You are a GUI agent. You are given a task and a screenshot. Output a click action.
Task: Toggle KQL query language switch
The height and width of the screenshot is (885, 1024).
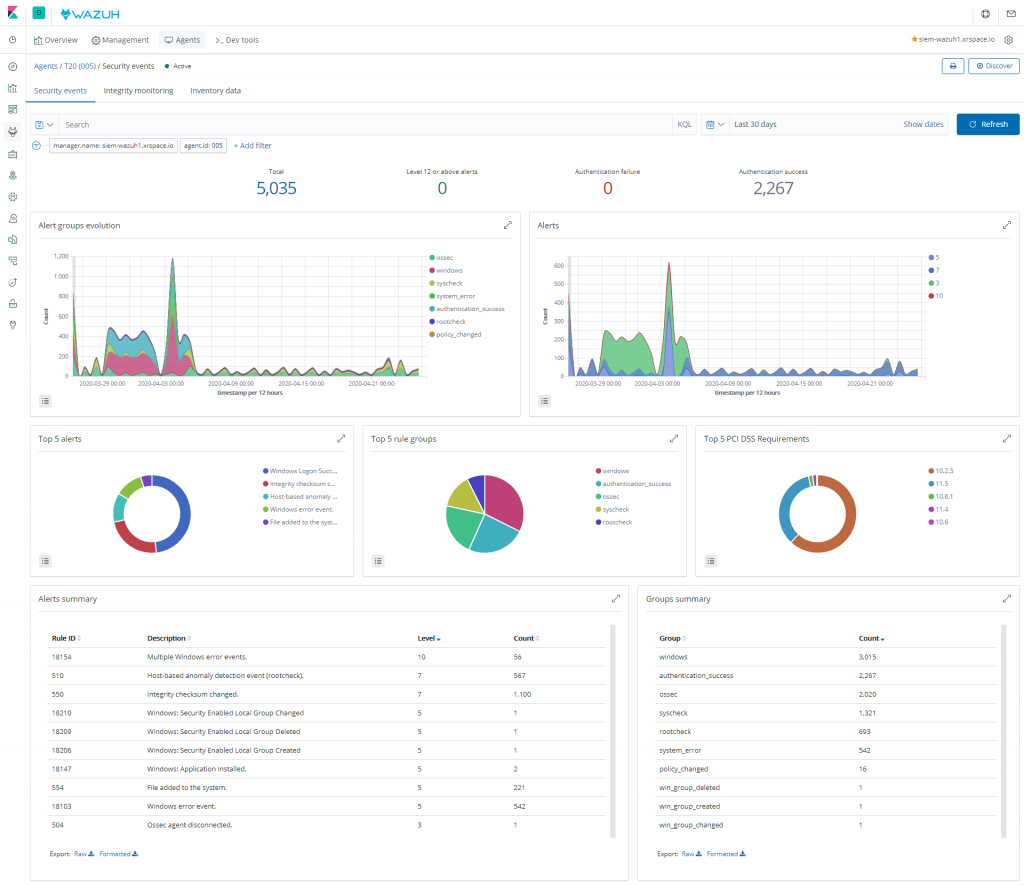pos(684,125)
